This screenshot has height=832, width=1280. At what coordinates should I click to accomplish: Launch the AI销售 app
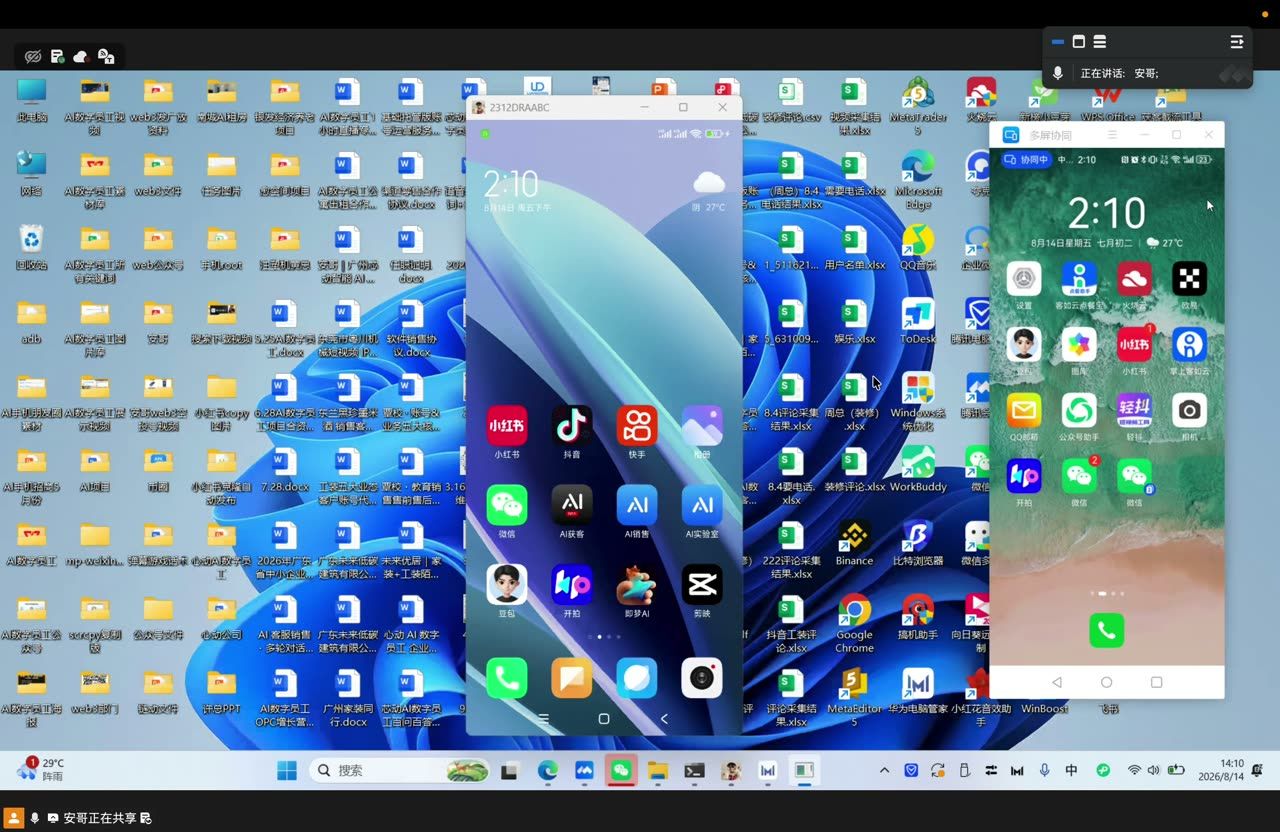click(637, 505)
